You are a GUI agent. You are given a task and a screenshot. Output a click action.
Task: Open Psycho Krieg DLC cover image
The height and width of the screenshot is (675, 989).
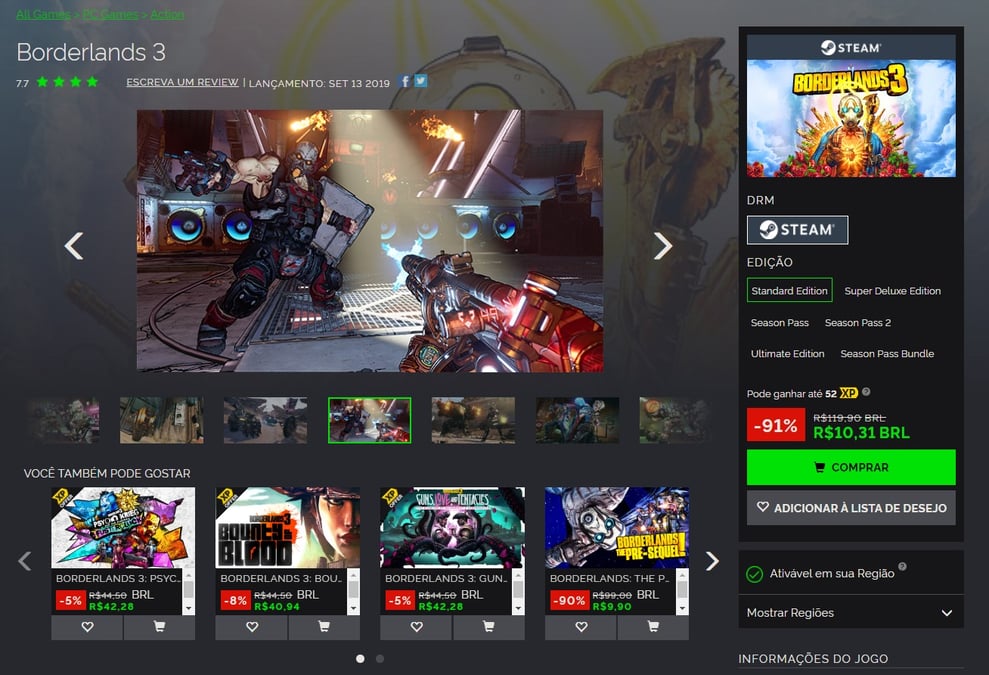[x=123, y=528]
